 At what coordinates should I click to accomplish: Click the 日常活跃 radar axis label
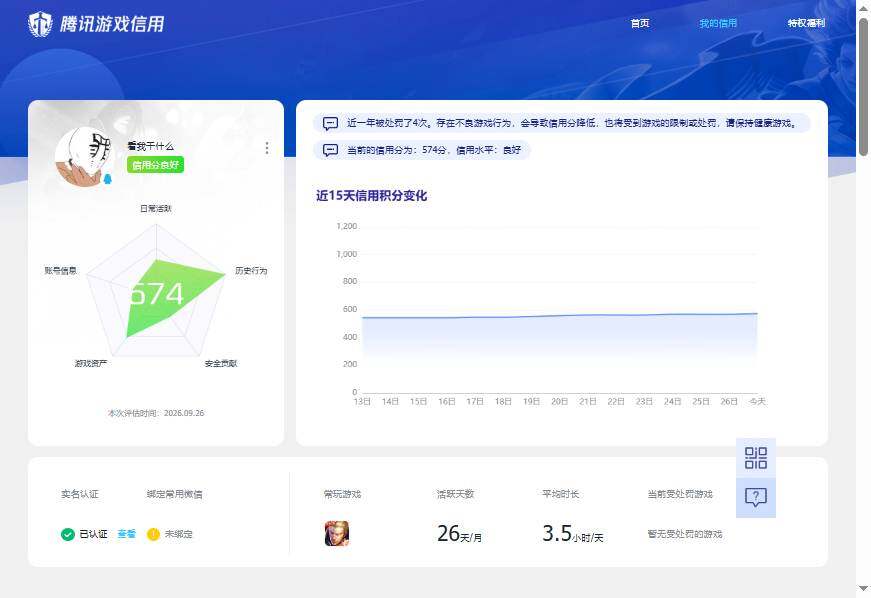point(156,209)
